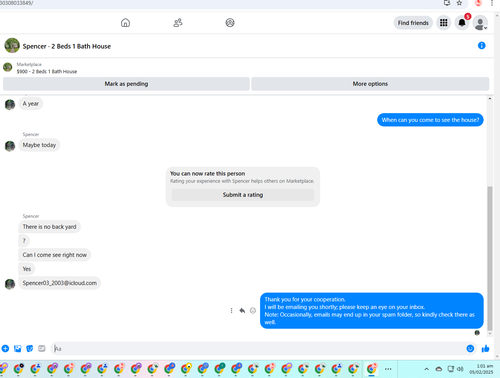Choose a GIF icon in composer
Image resolution: width=500 pixels, height=378 pixels.
pos(42,349)
